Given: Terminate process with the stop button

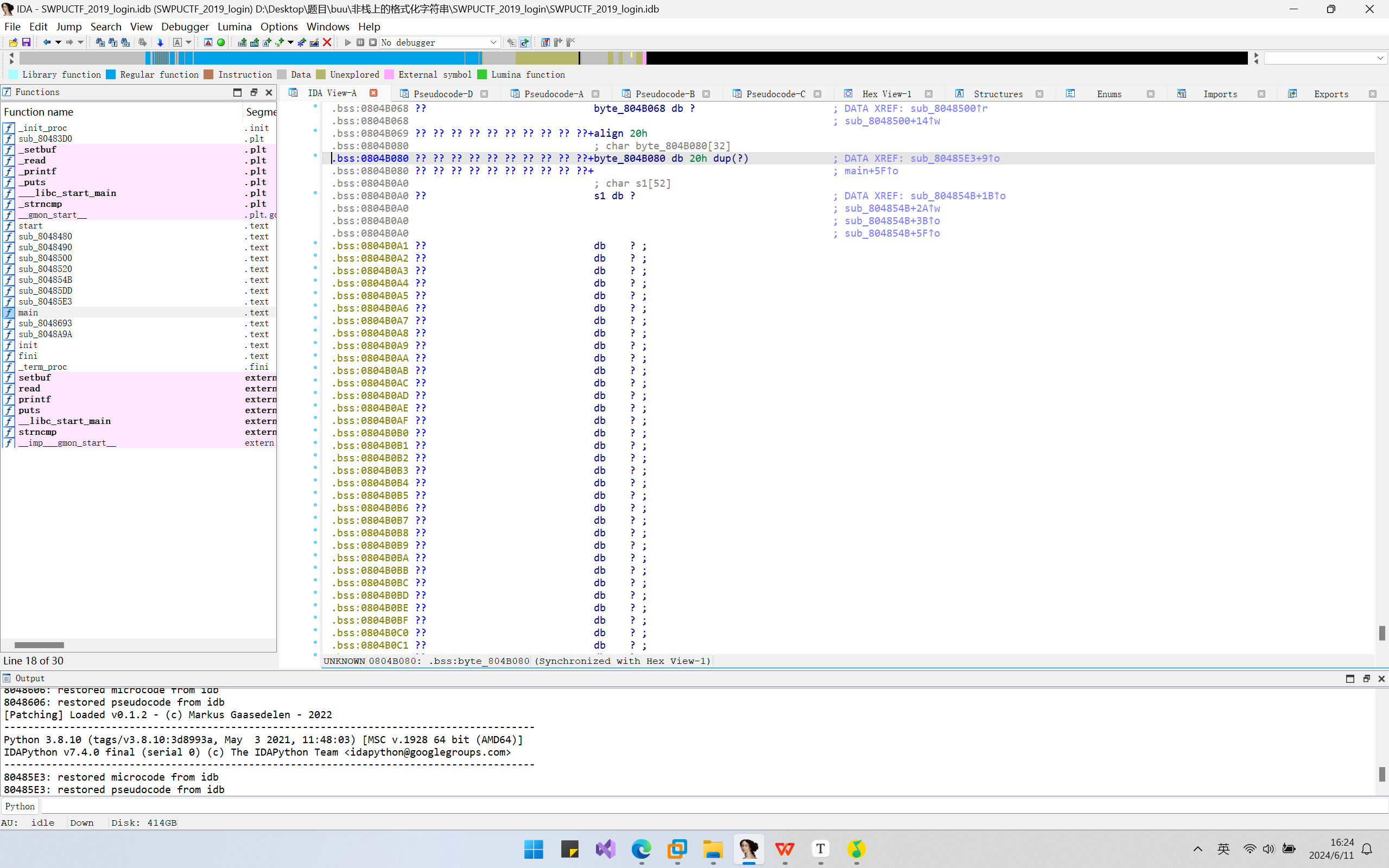Looking at the screenshot, I should 372,42.
